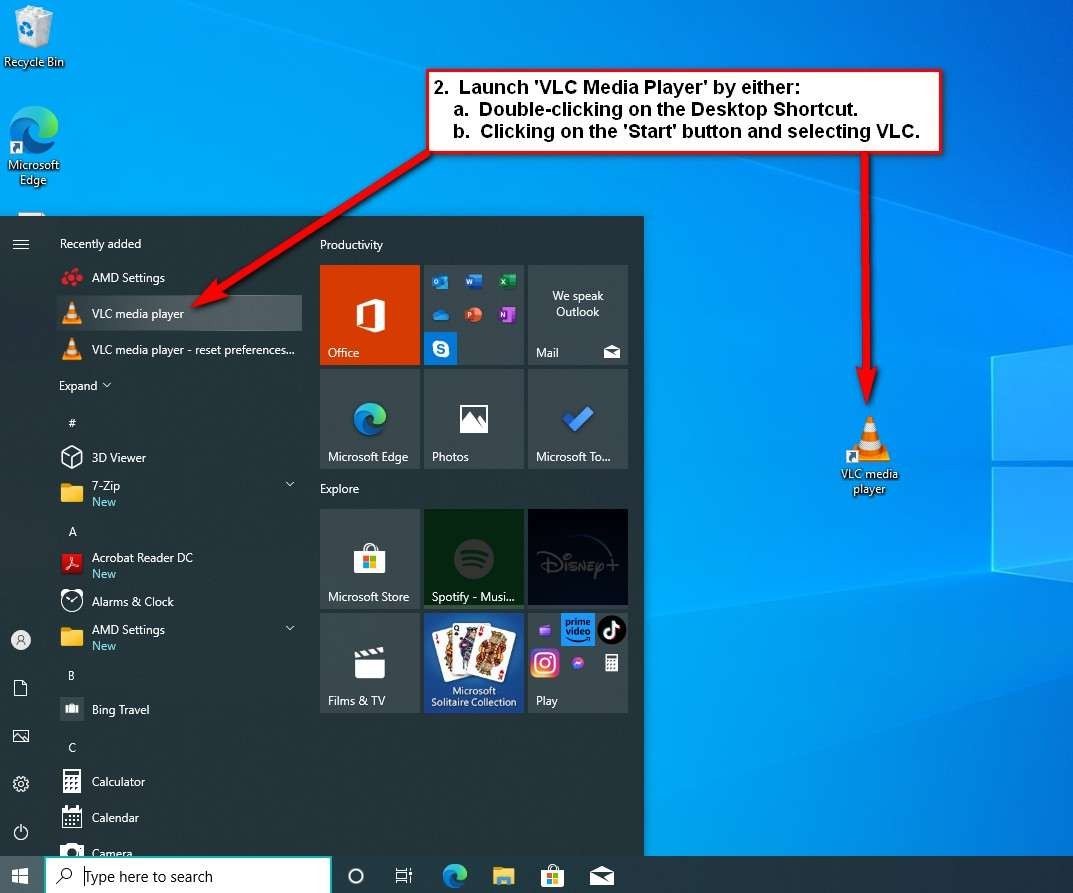
Task: Launch OneNote from the Office apps tile
Action: 507,315
